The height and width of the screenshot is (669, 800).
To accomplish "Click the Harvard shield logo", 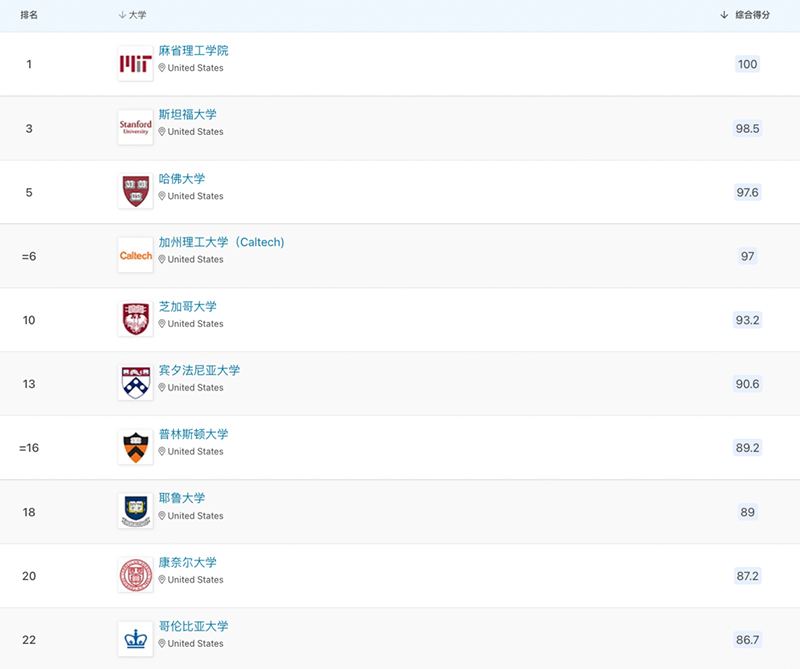I will 135,192.
